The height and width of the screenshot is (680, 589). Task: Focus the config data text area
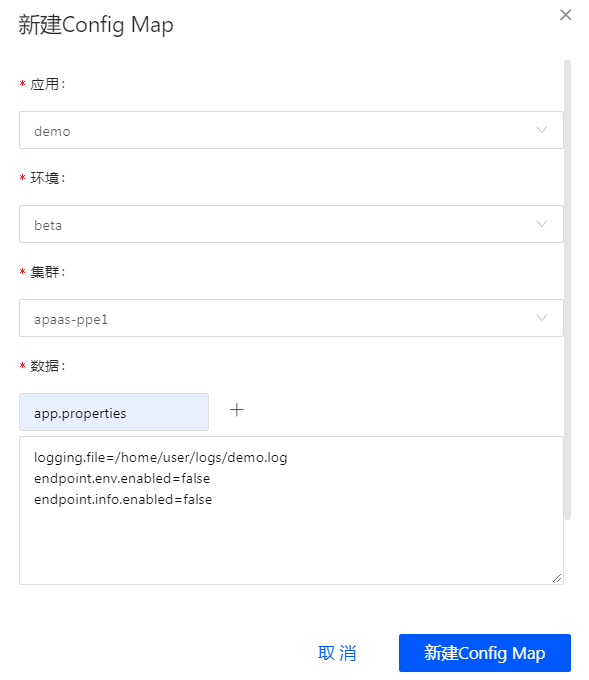click(x=291, y=510)
